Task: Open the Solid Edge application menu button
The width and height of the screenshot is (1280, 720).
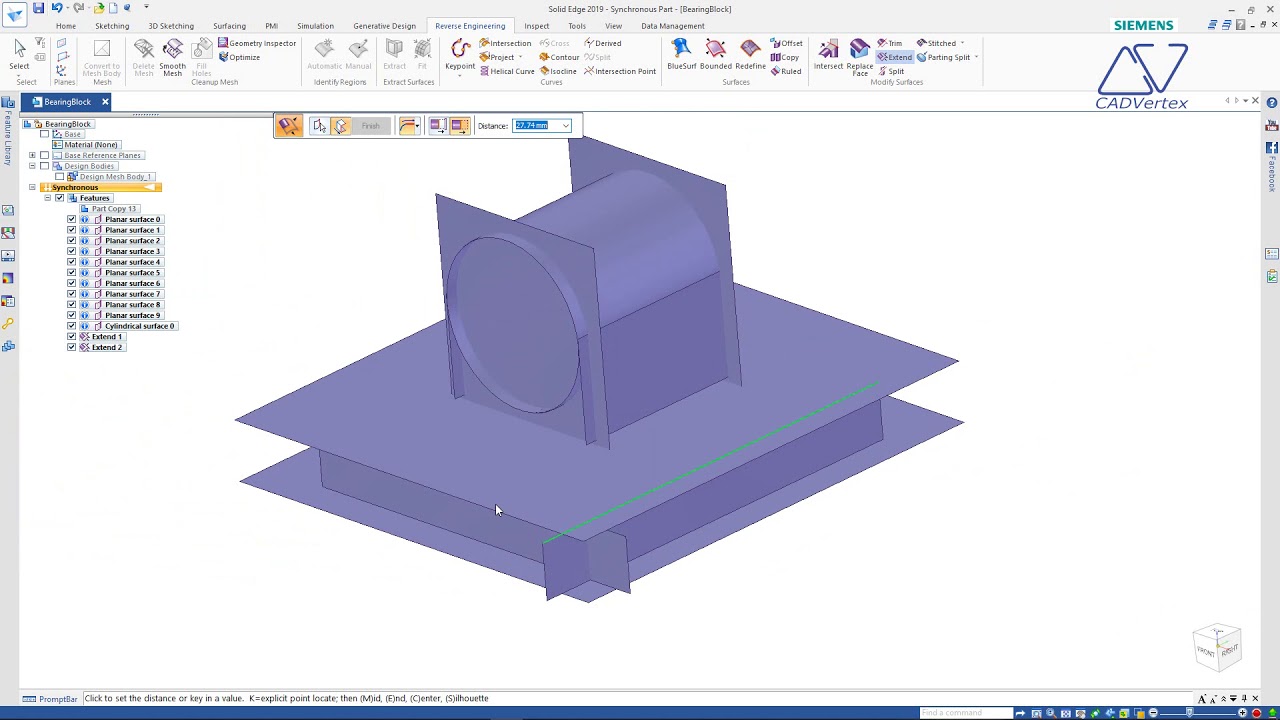Action: point(14,14)
